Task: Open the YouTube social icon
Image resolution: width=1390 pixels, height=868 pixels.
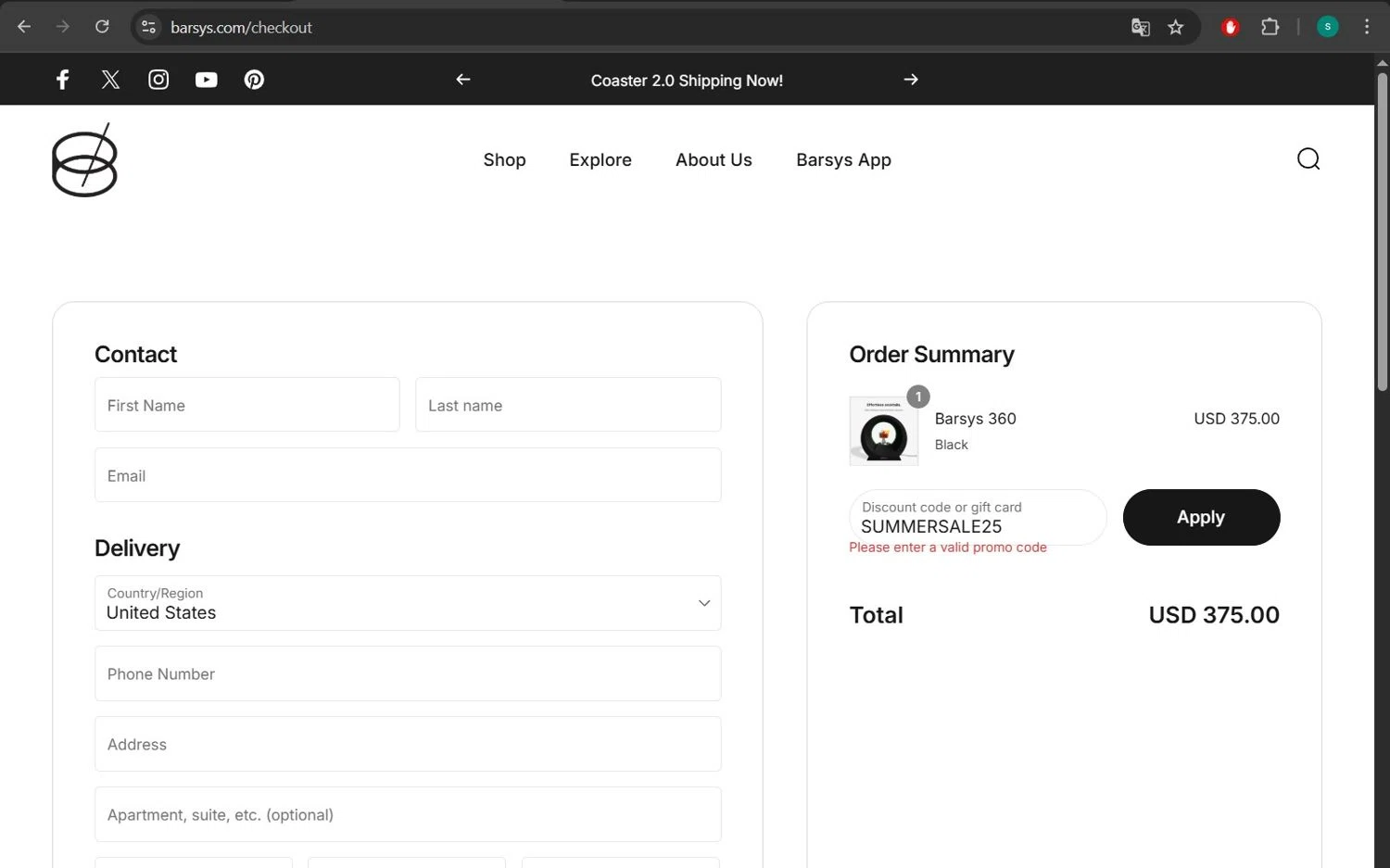Action: pos(206,80)
